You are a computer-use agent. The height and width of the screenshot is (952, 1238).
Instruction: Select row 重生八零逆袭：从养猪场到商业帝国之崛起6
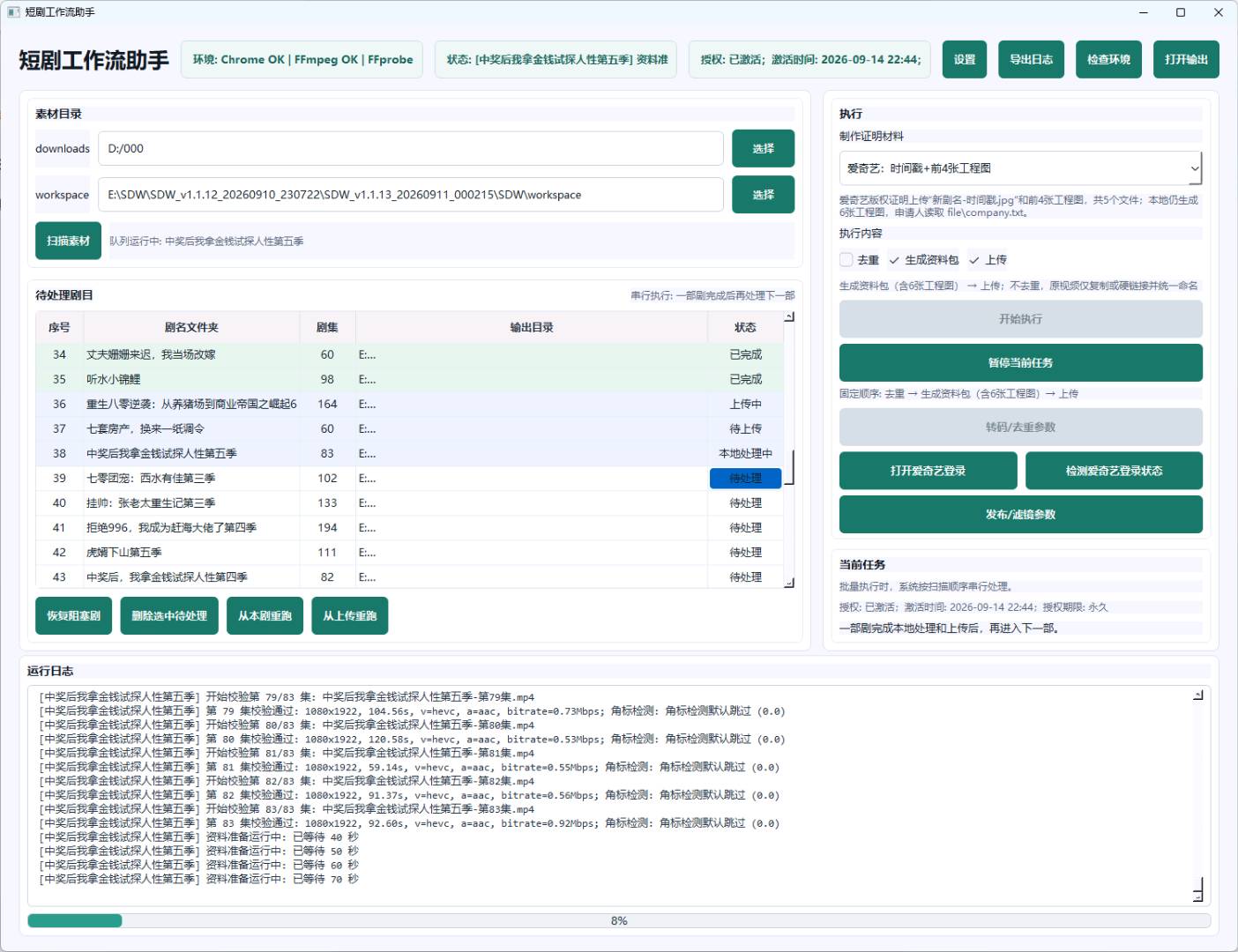(x=409, y=404)
